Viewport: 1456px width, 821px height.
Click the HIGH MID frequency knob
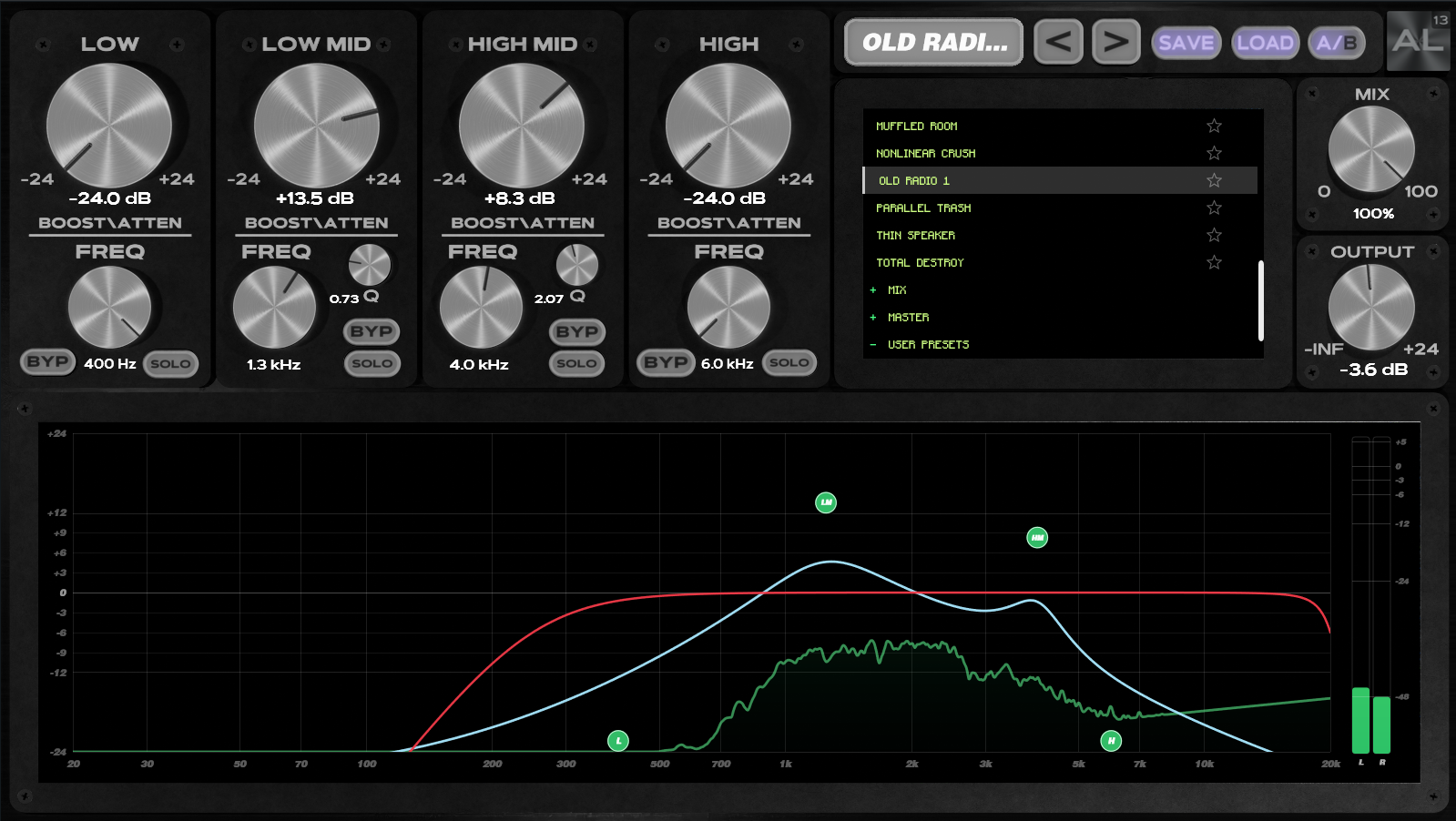481,308
